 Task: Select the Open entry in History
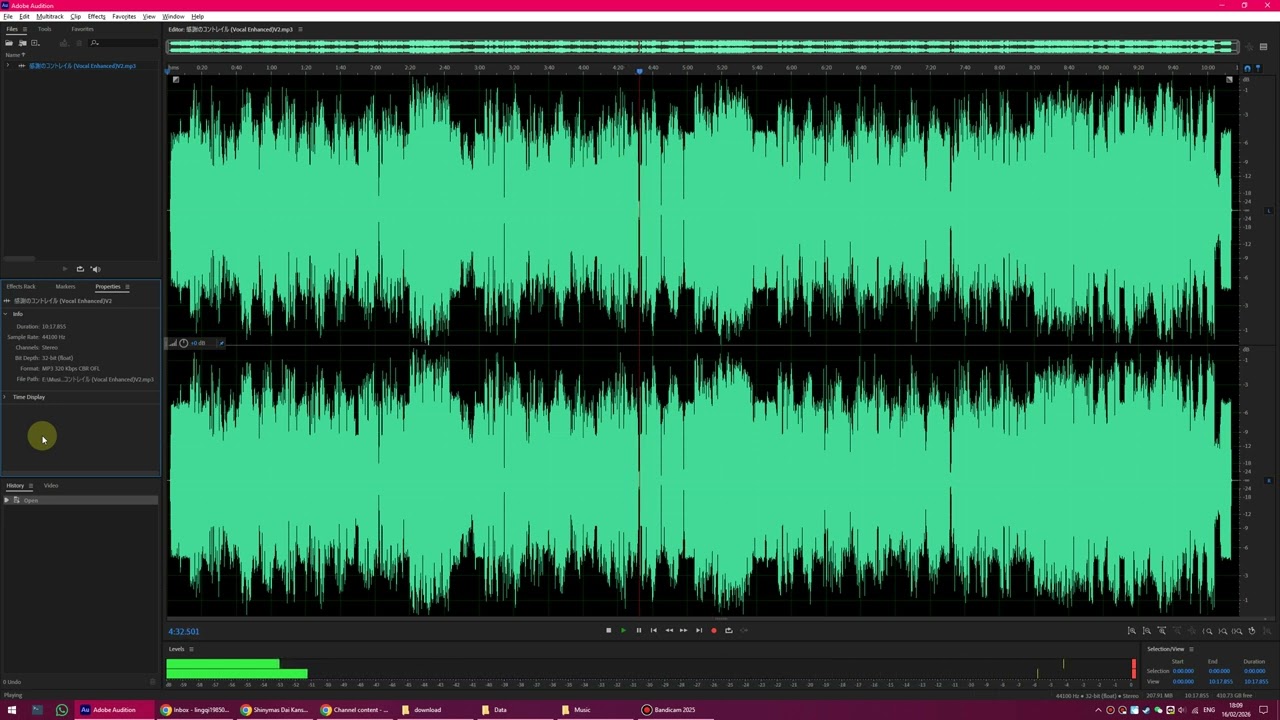80,500
